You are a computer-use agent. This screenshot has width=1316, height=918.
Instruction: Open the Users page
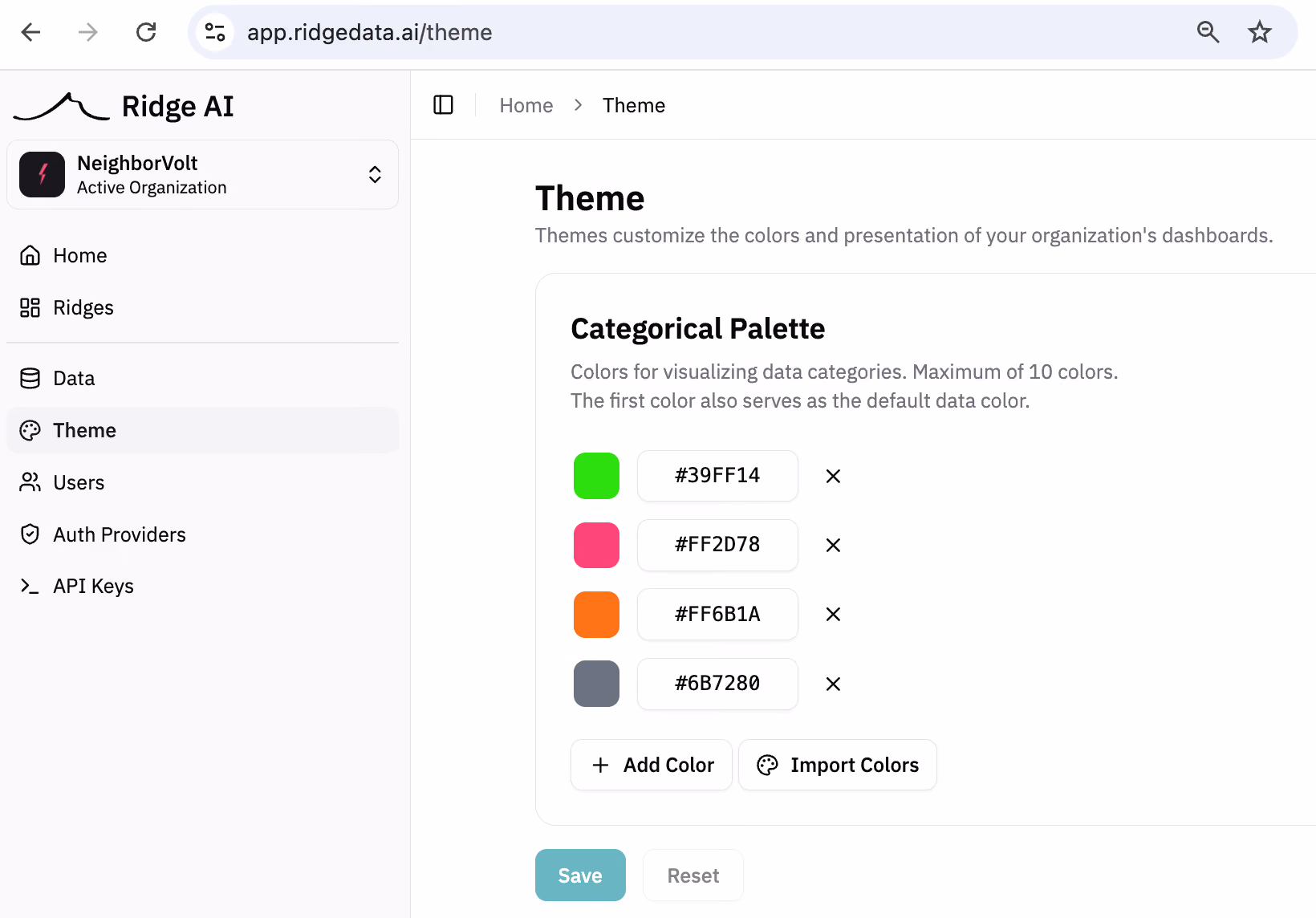pyautogui.click(x=202, y=482)
